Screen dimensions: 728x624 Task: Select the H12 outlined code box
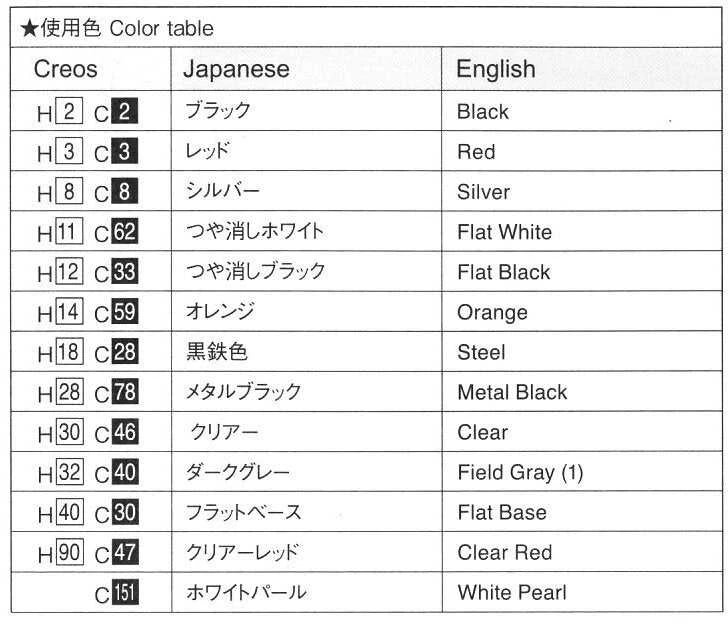pyautogui.click(x=70, y=271)
